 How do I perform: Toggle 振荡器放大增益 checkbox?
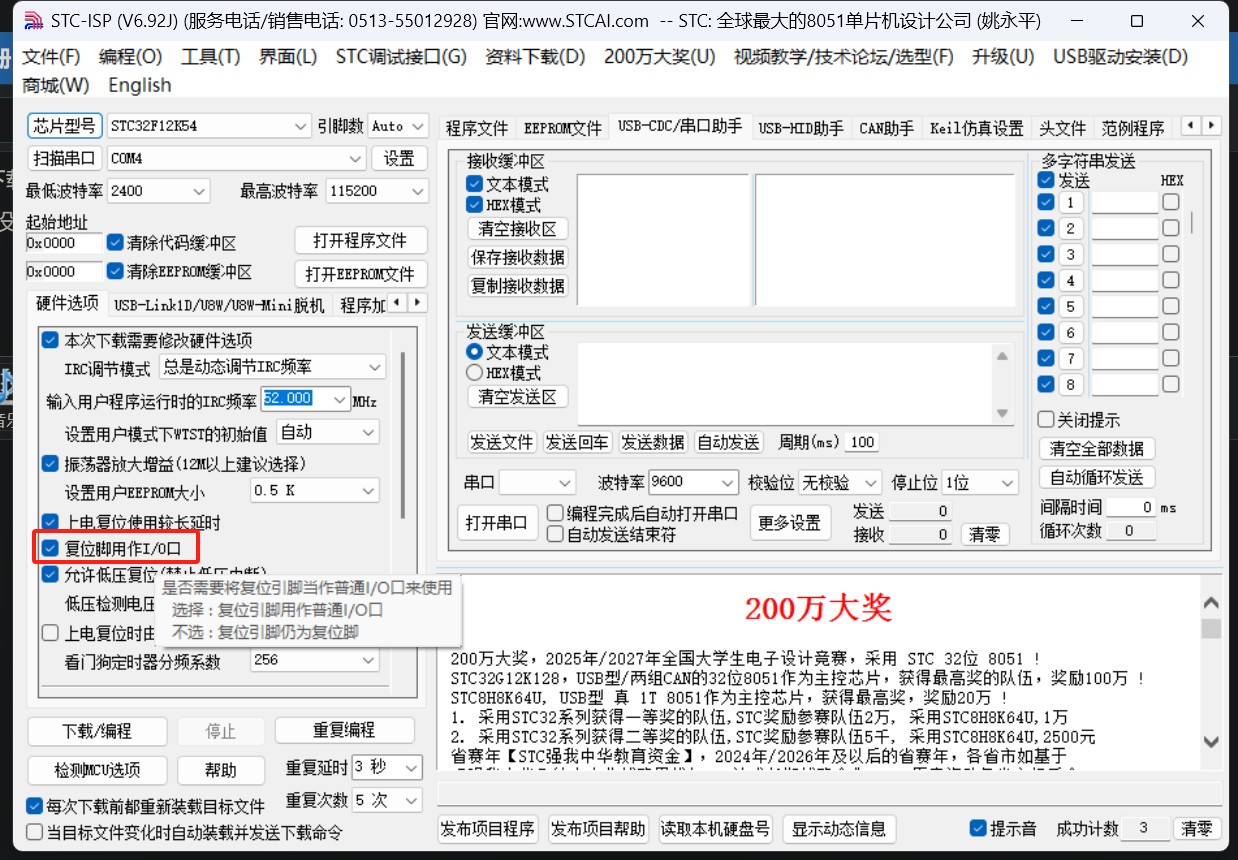[x=50, y=464]
